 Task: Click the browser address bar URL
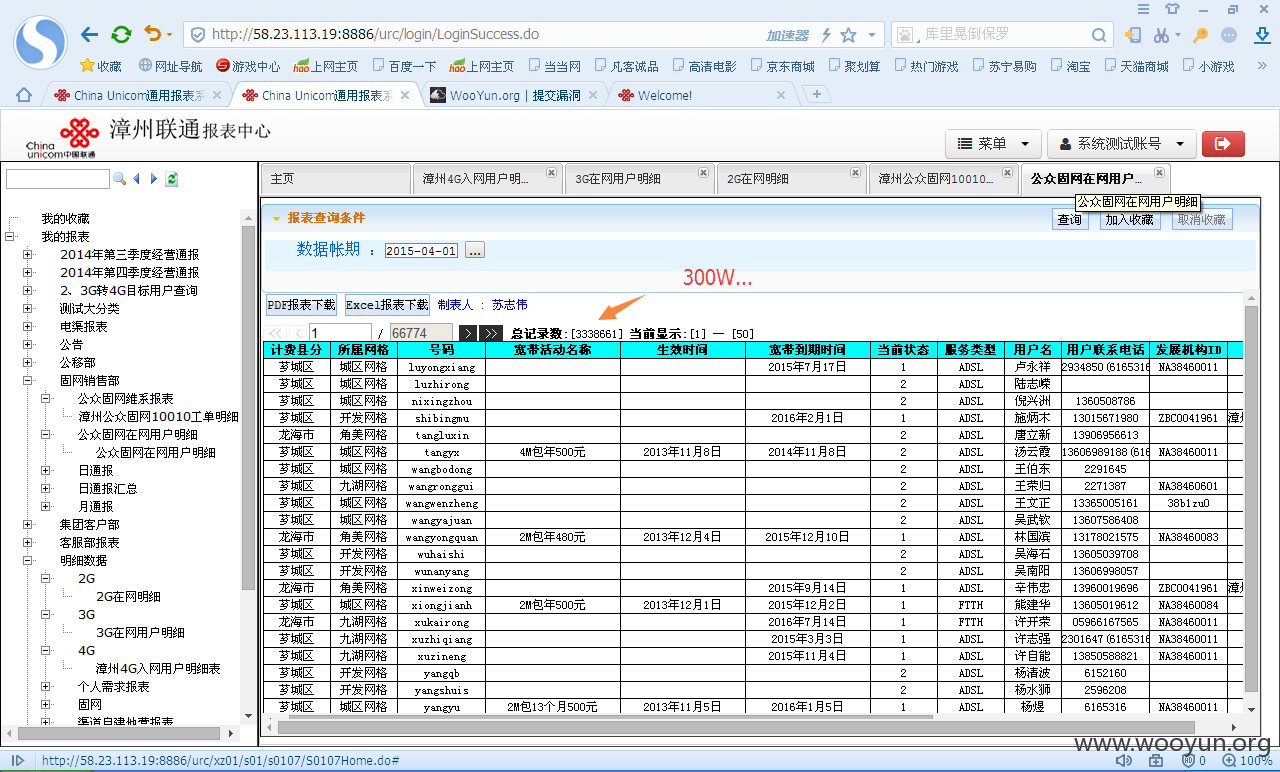[x=375, y=35]
